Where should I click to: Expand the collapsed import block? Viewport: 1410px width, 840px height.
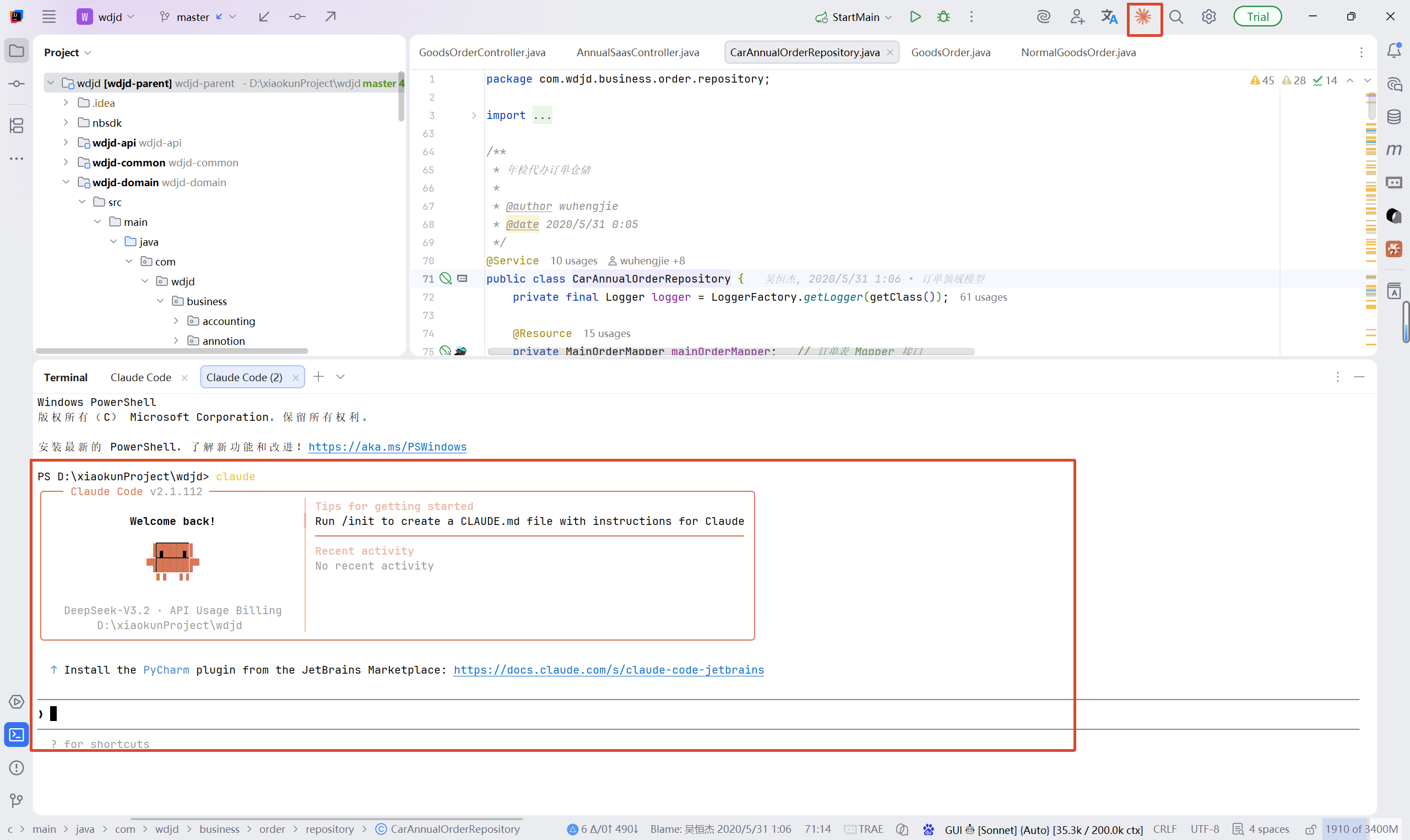tap(474, 116)
